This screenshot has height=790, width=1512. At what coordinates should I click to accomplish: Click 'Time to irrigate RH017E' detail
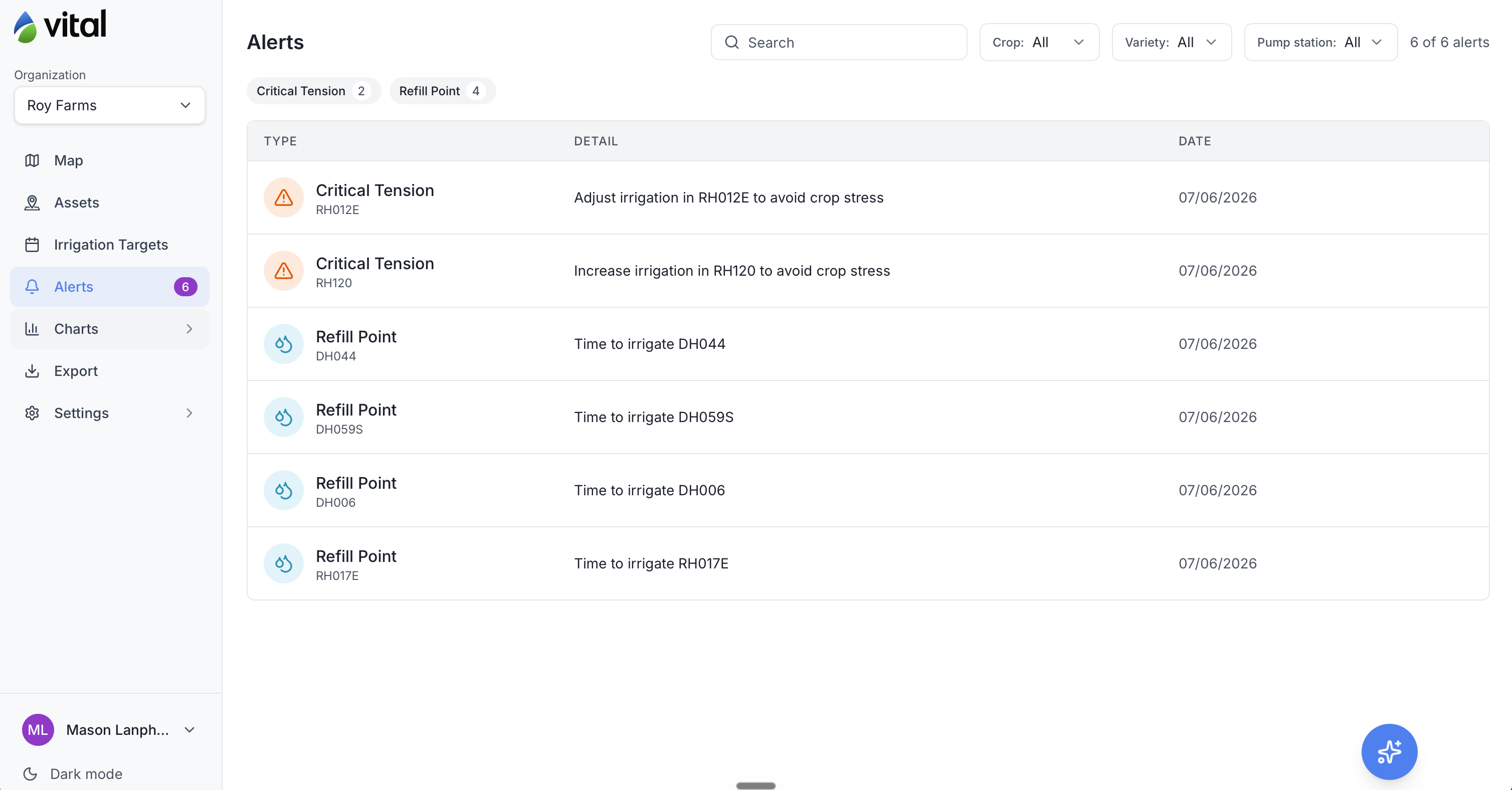(651, 563)
